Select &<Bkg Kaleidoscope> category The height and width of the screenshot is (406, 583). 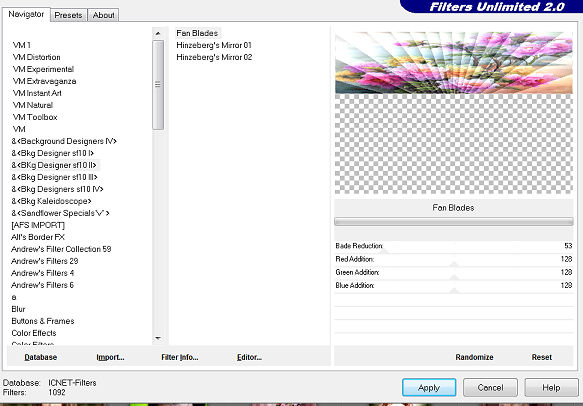[x=51, y=201]
